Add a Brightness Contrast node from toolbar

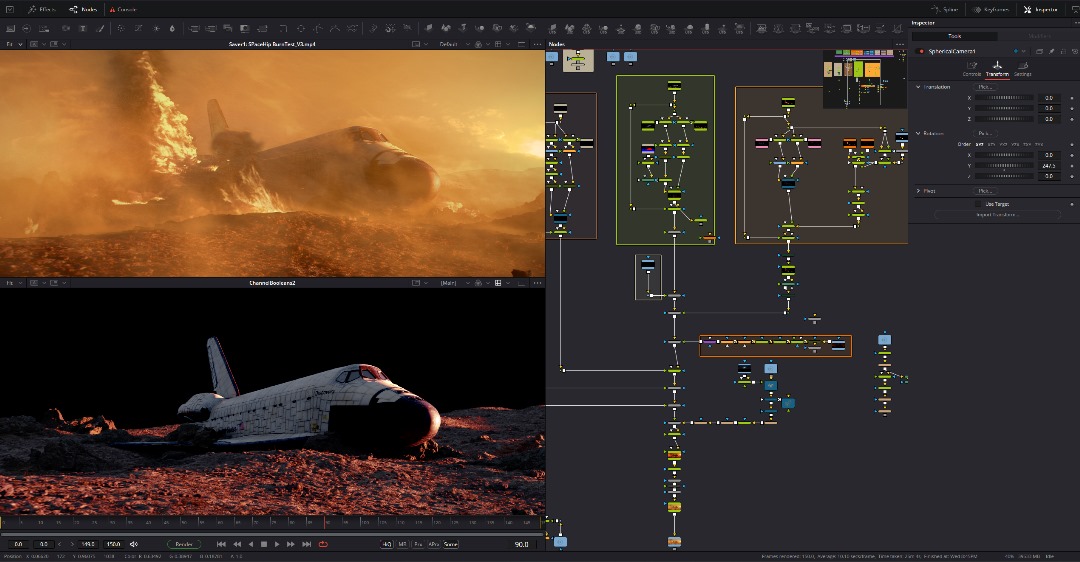[156, 28]
